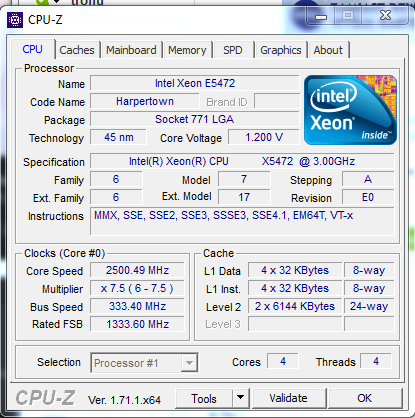This screenshot has width=415, height=418.
Task: Click the Intel Xeon inside logo
Action: pyautogui.click(x=350, y=110)
